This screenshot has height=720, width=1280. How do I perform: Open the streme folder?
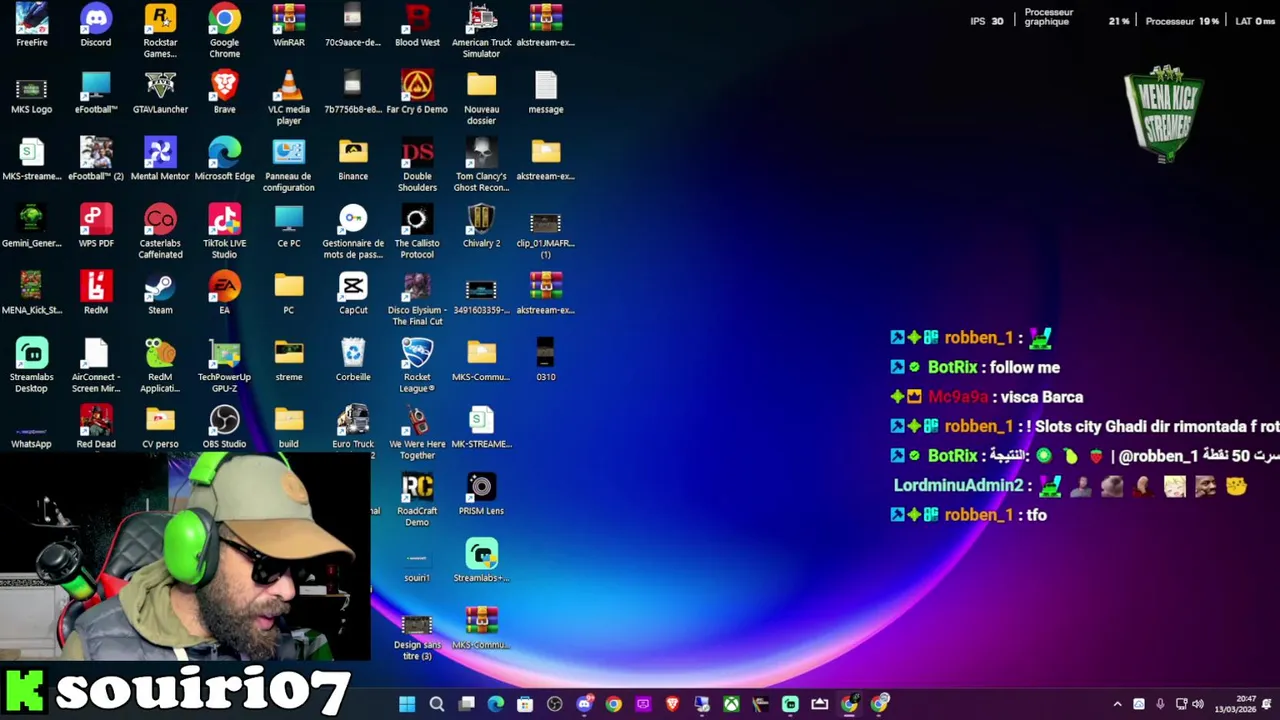pyautogui.click(x=289, y=361)
